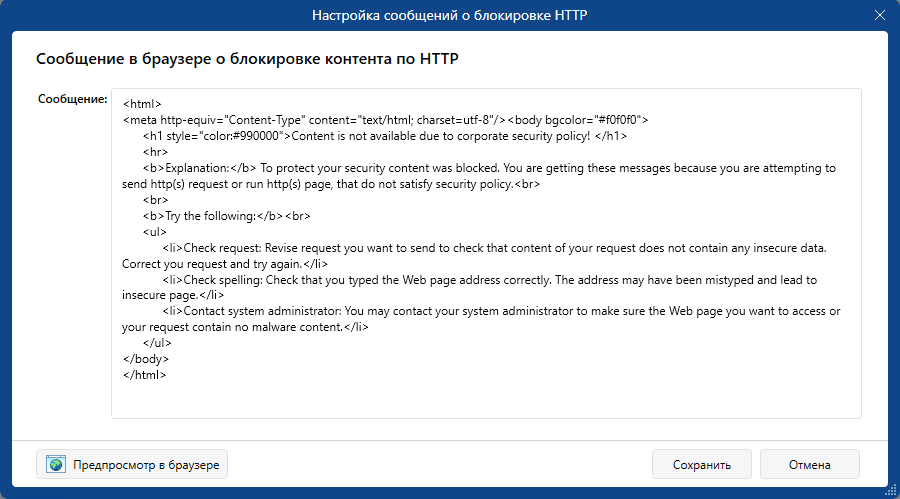Open Предпросмотр в браузере preview
Screen dimensions: 900x499
tap(132, 464)
